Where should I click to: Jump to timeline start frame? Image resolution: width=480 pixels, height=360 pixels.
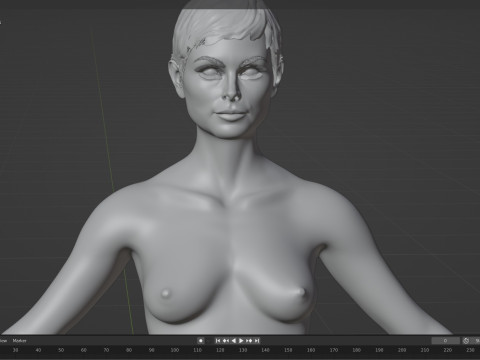pyautogui.click(x=218, y=340)
